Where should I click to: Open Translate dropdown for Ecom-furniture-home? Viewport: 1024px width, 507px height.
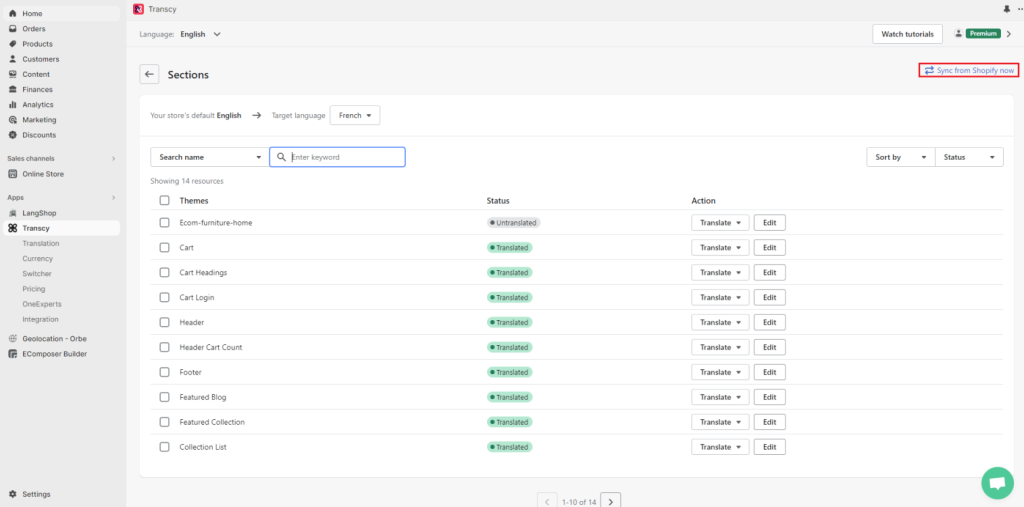coord(720,223)
